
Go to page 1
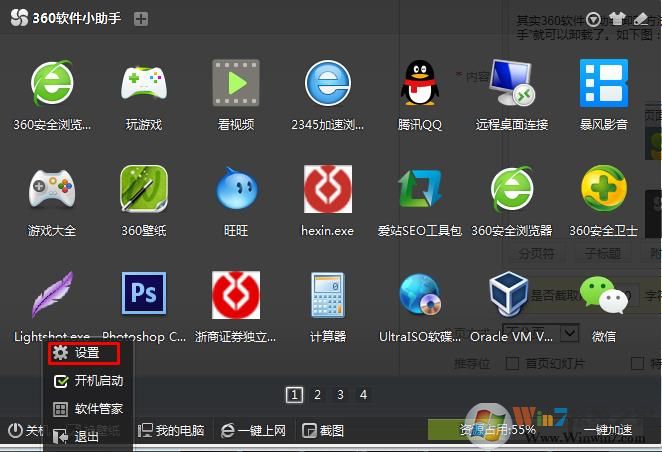pyautogui.click(x=294, y=395)
